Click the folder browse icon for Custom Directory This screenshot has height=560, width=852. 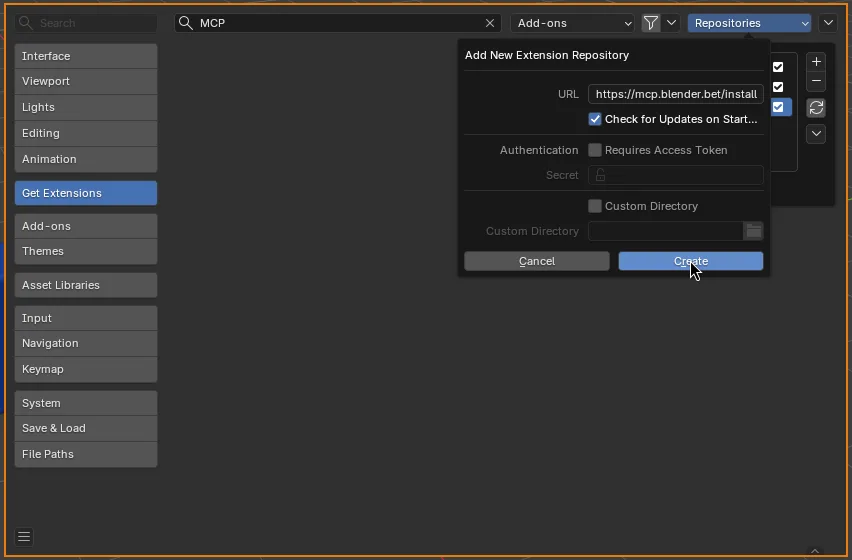click(x=753, y=231)
